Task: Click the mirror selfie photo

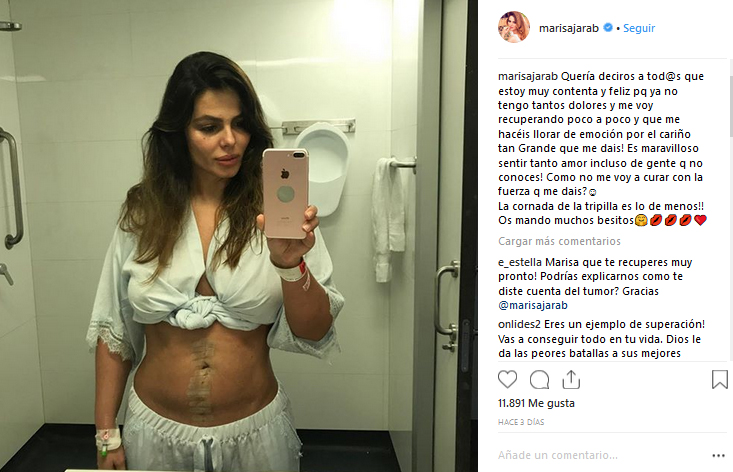Action: (x=238, y=236)
